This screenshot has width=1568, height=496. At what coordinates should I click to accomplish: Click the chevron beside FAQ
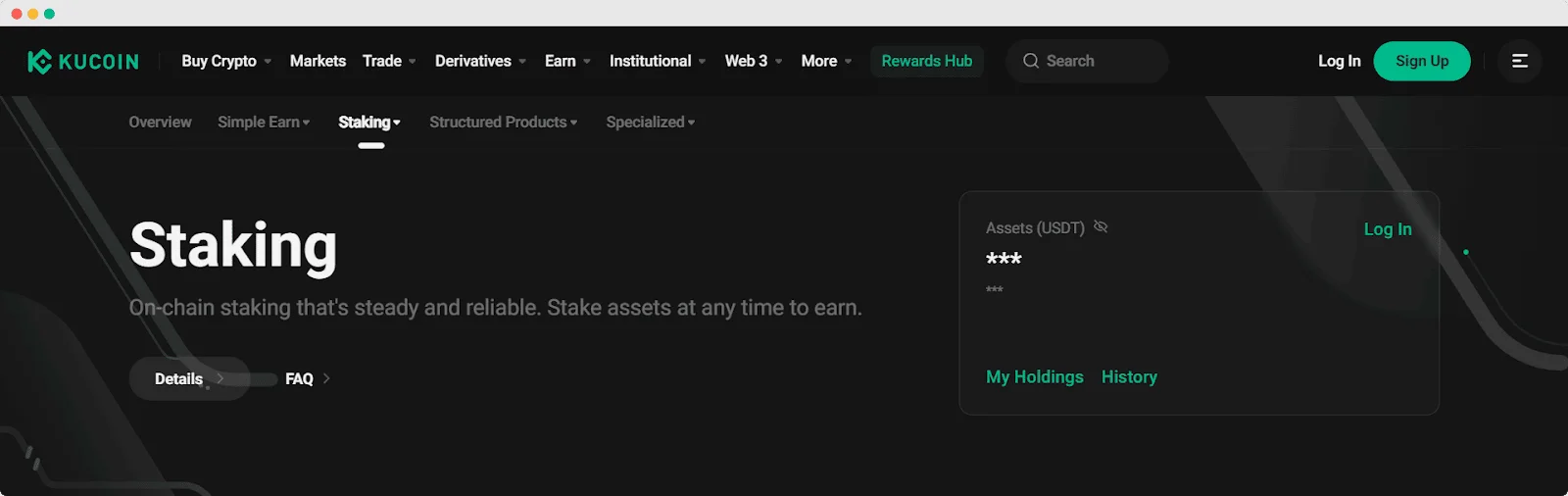tap(326, 378)
